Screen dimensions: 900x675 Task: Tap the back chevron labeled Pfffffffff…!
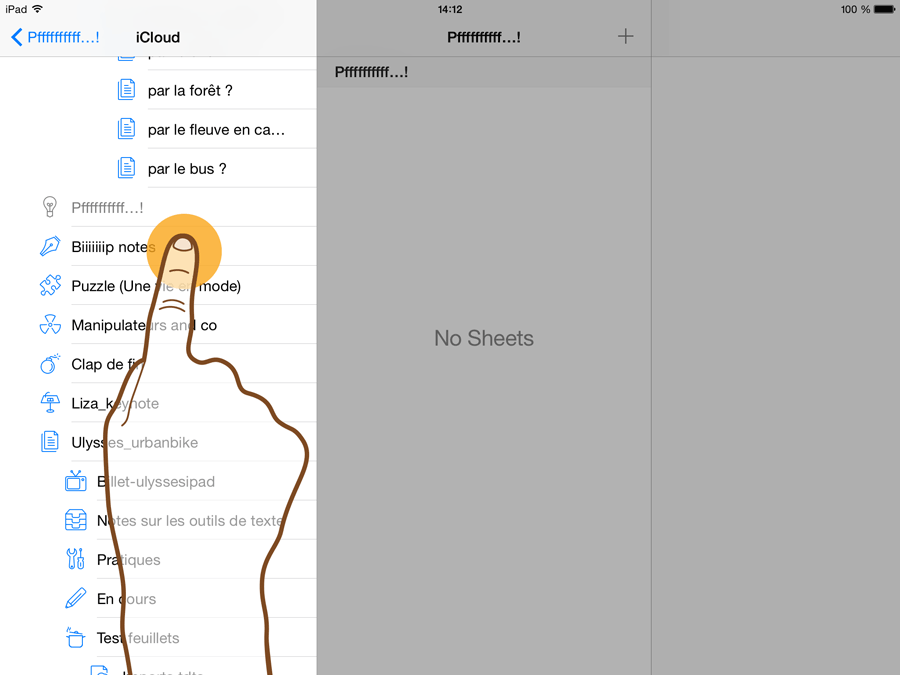pos(55,37)
